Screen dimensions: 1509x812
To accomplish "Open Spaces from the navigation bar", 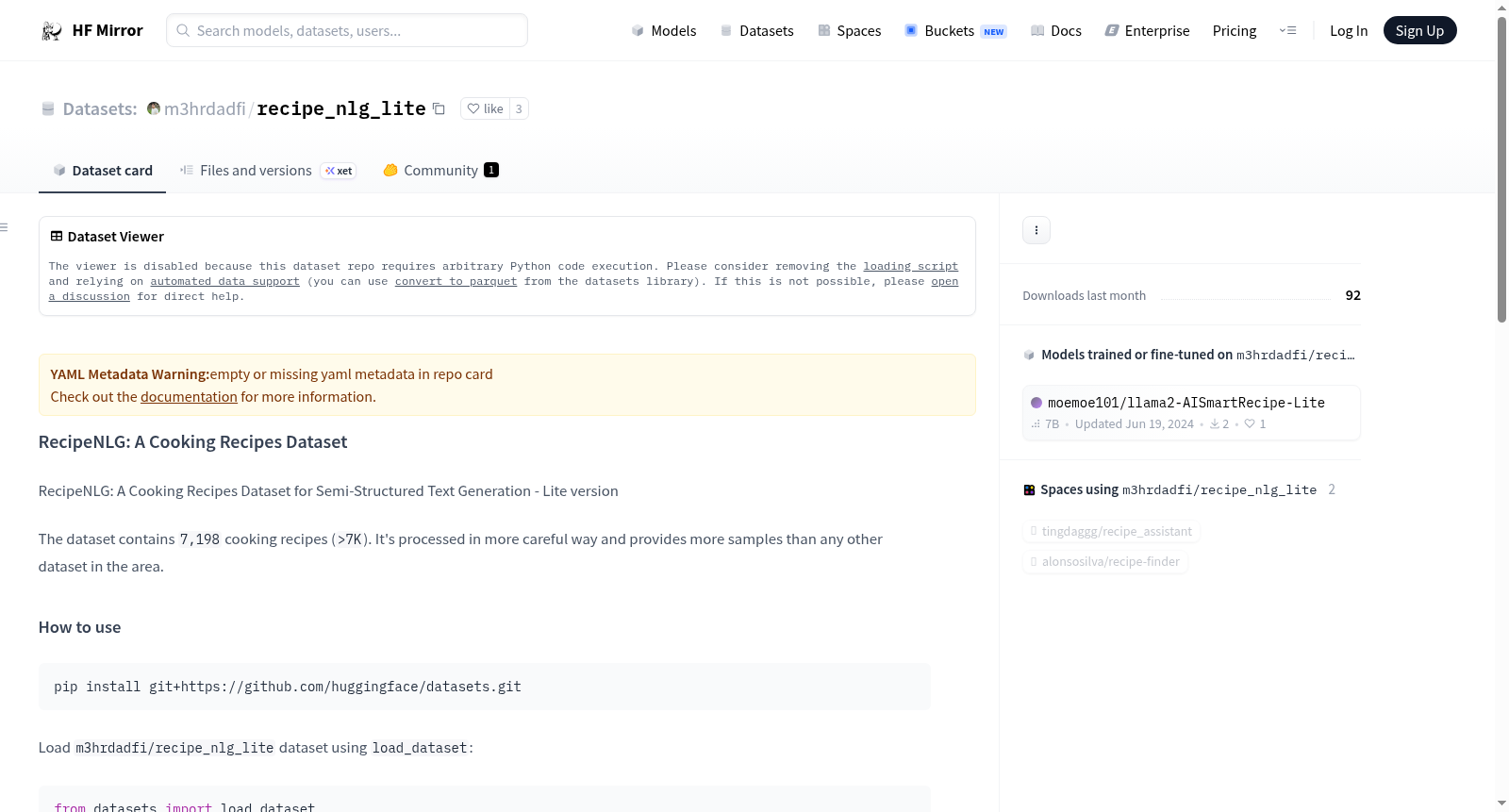I will click(x=850, y=31).
